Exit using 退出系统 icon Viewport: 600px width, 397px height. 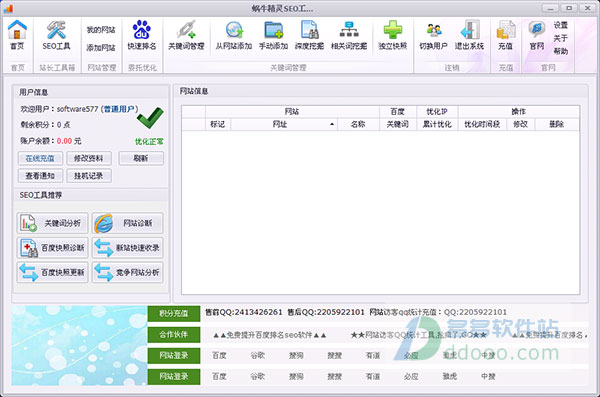pos(470,35)
